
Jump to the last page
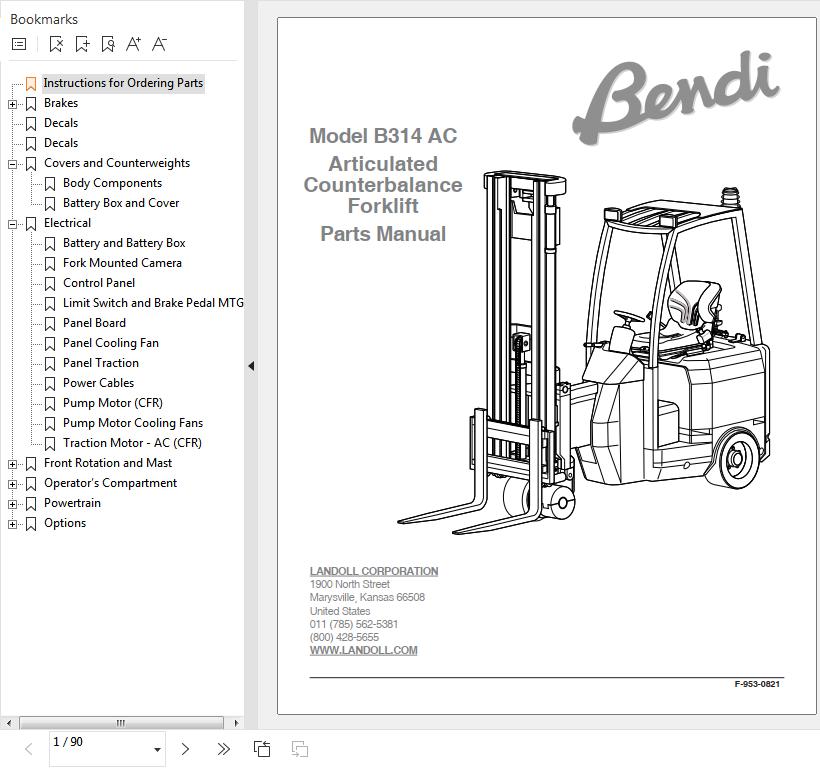click(223, 749)
